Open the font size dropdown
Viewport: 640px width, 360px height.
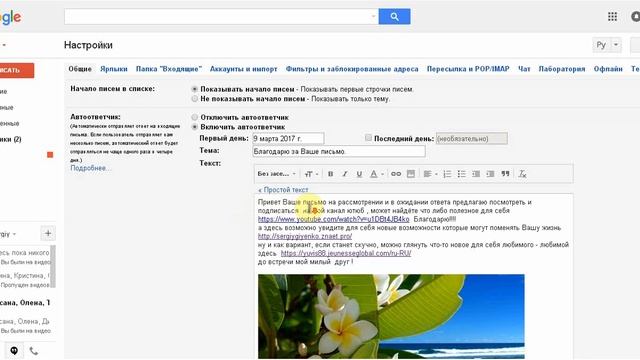[311, 174]
